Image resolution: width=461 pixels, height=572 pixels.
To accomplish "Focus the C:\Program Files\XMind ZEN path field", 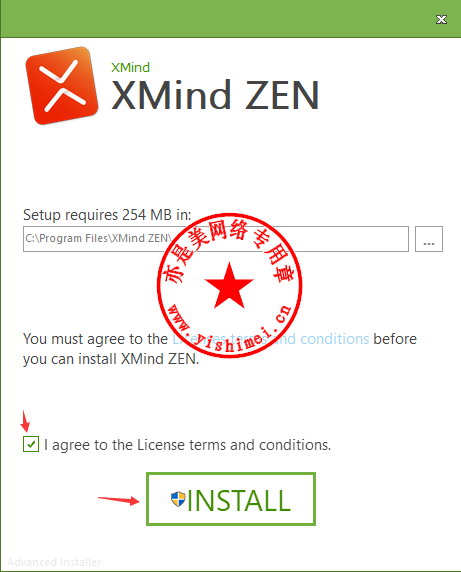I will tap(216, 239).
